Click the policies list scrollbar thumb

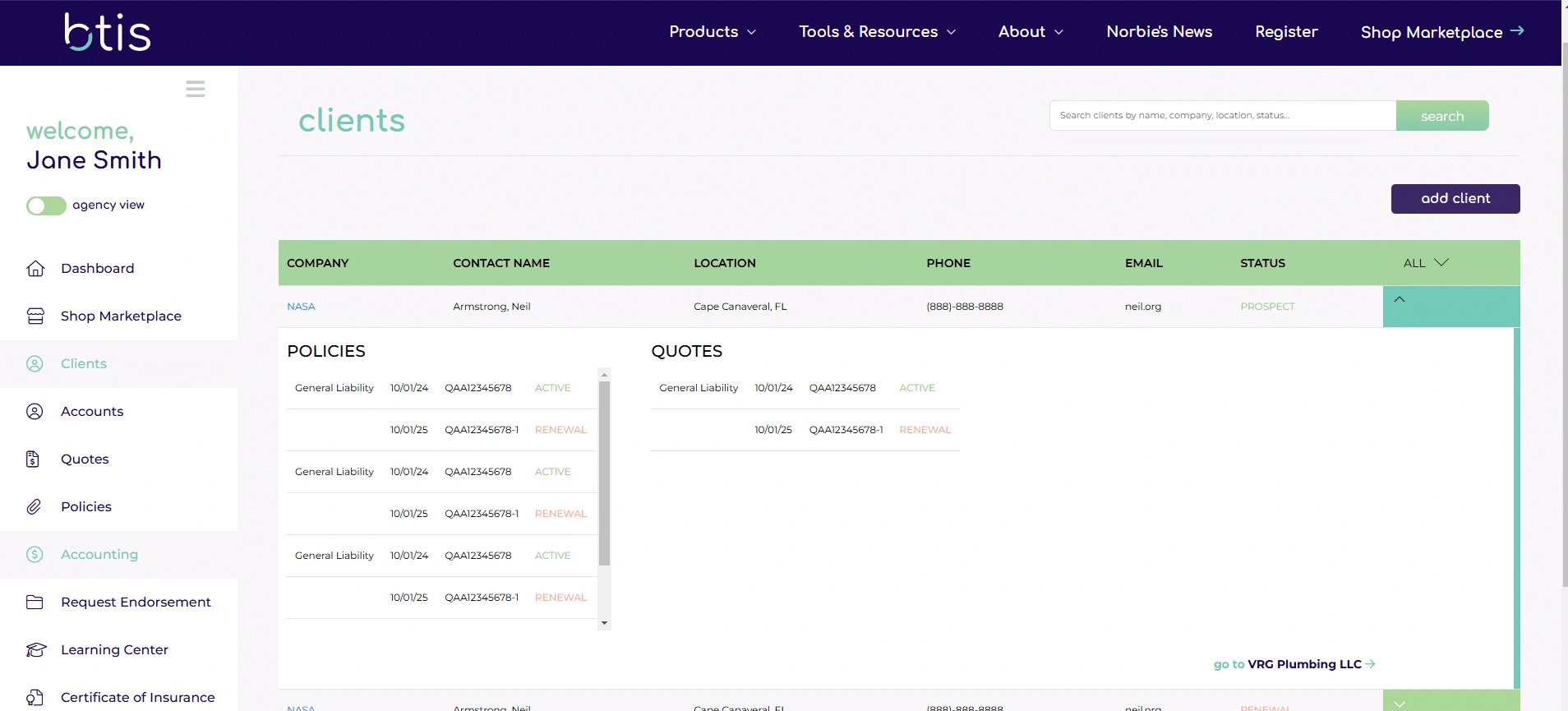click(x=604, y=473)
